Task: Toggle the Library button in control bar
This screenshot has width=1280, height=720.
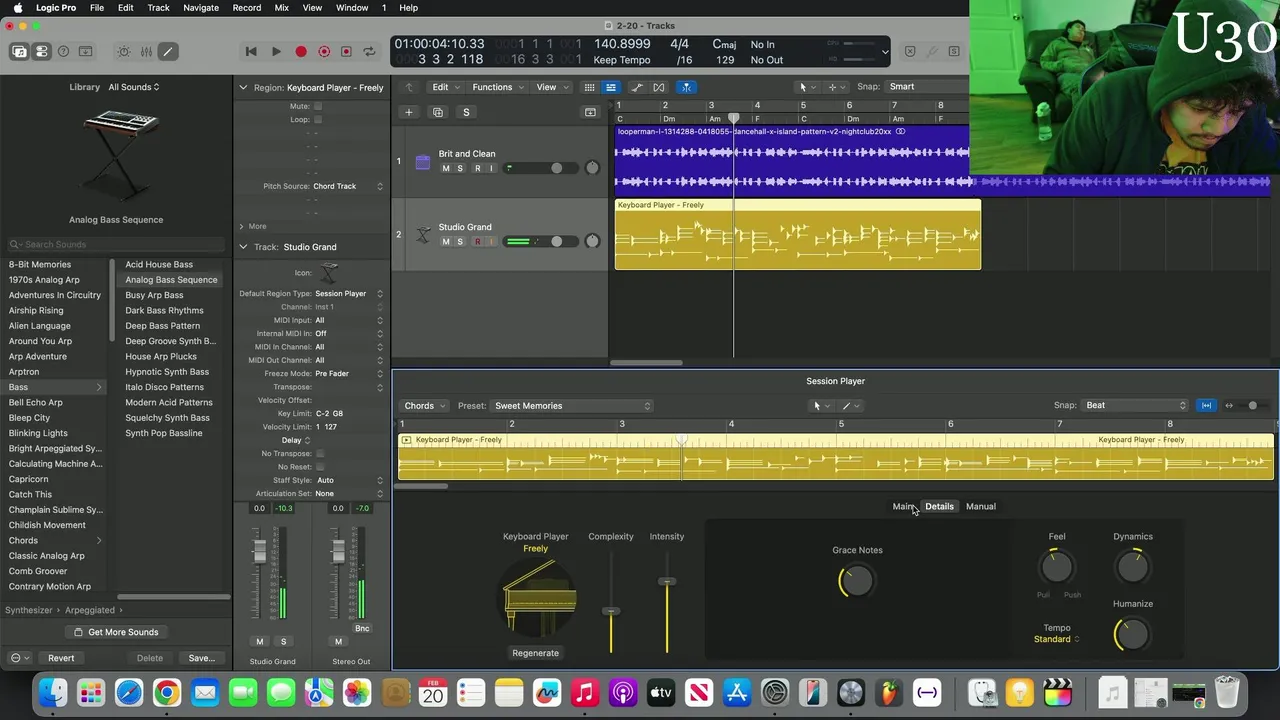Action: pyautogui.click(x=19, y=52)
